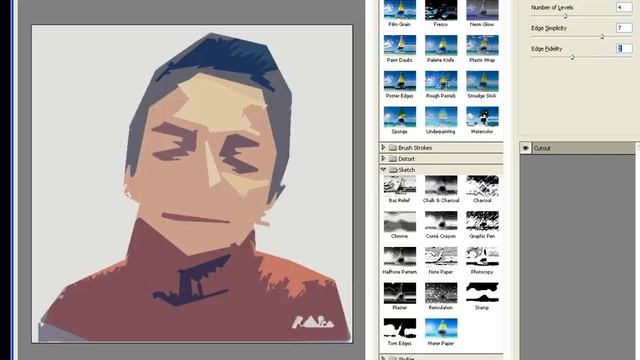Image resolution: width=640 pixels, height=360 pixels.
Task: Pick the Sponge filter thumbnail
Action: [x=400, y=117]
